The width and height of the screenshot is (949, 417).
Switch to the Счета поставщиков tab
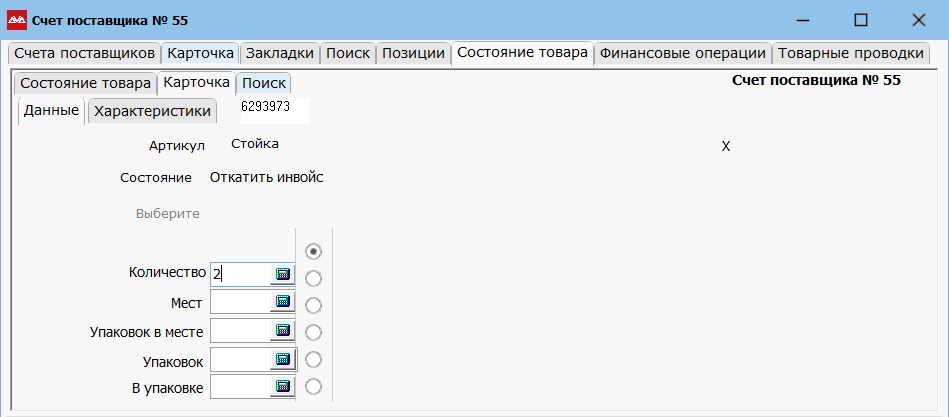(x=85, y=53)
